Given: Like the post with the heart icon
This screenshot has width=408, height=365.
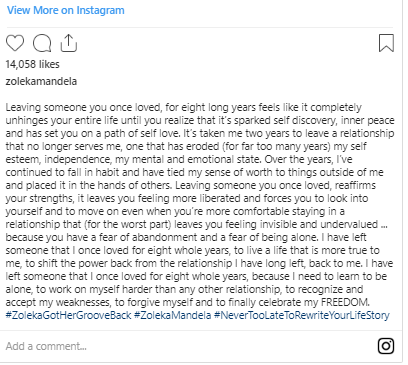Looking at the screenshot, I should click(x=15, y=43).
